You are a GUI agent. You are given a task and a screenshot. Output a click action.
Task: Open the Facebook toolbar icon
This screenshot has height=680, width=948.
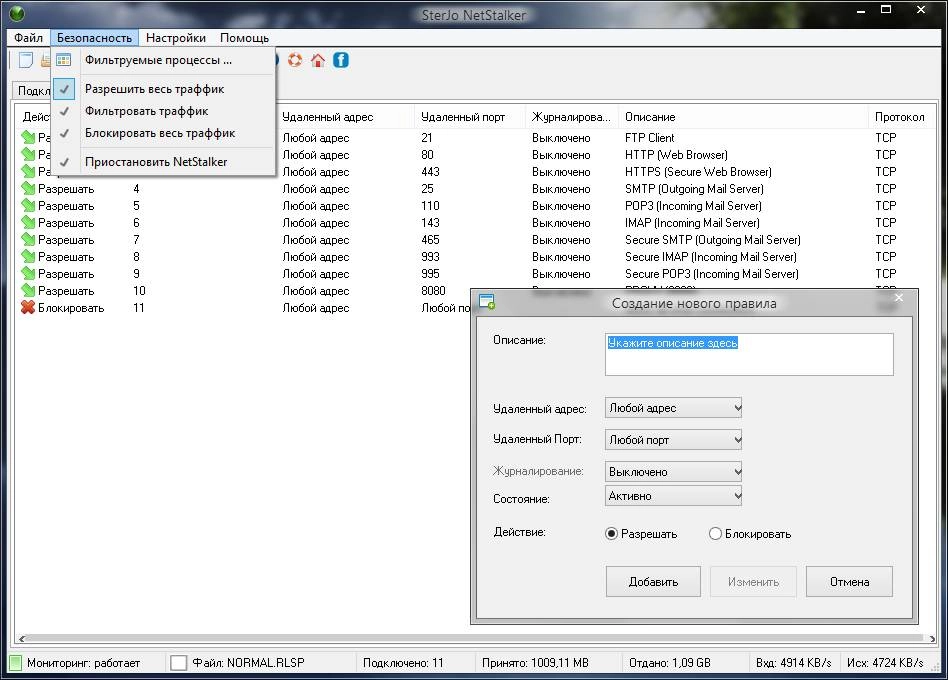[x=341, y=60]
